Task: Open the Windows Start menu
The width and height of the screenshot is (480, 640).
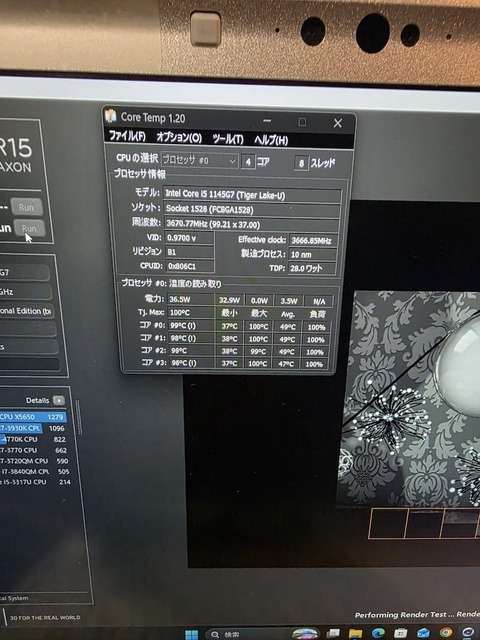Action: 191,635
